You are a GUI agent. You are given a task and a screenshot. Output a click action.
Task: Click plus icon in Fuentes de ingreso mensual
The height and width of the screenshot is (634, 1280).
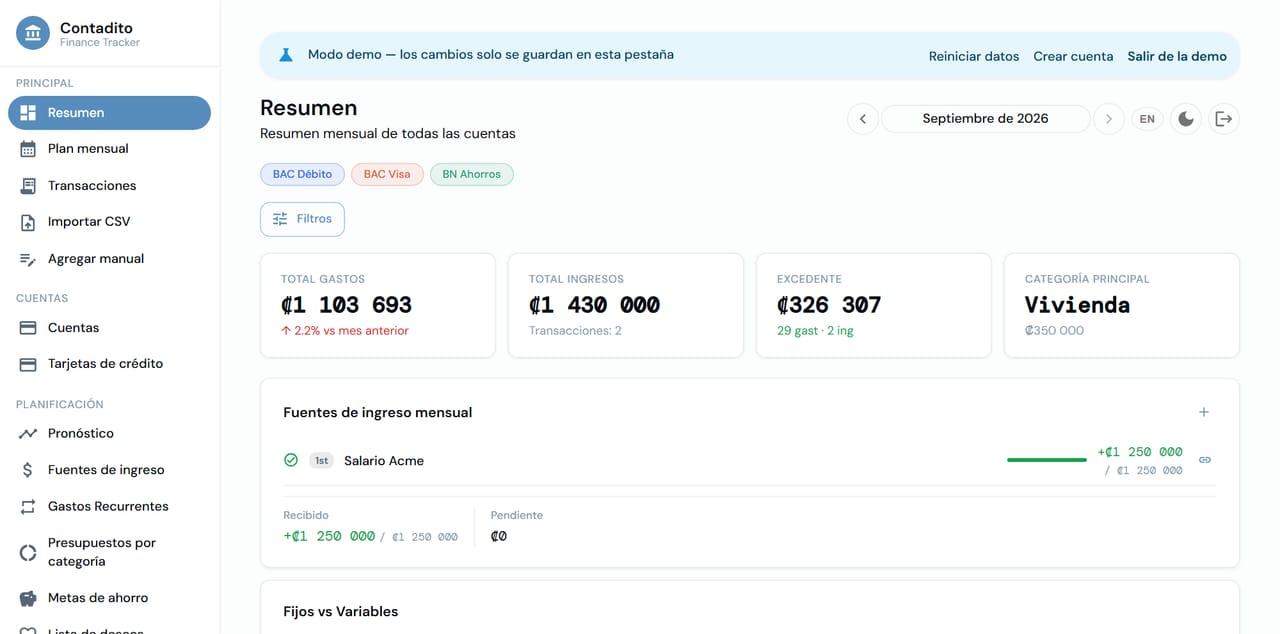[1204, 412]
